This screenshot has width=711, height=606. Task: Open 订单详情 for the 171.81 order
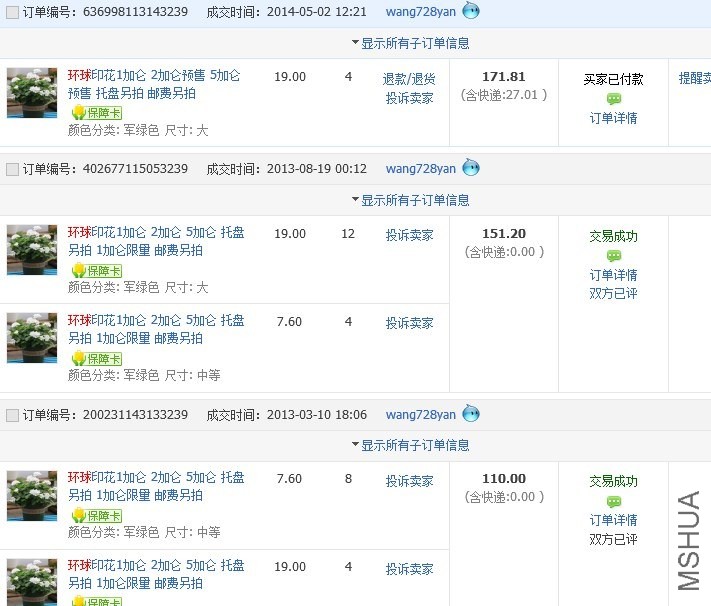[613, 118]
